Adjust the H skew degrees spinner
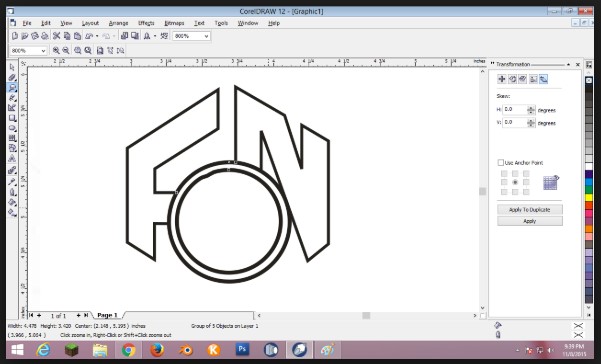This screenshot has width=601, height=364. click(x=531, y=110)
